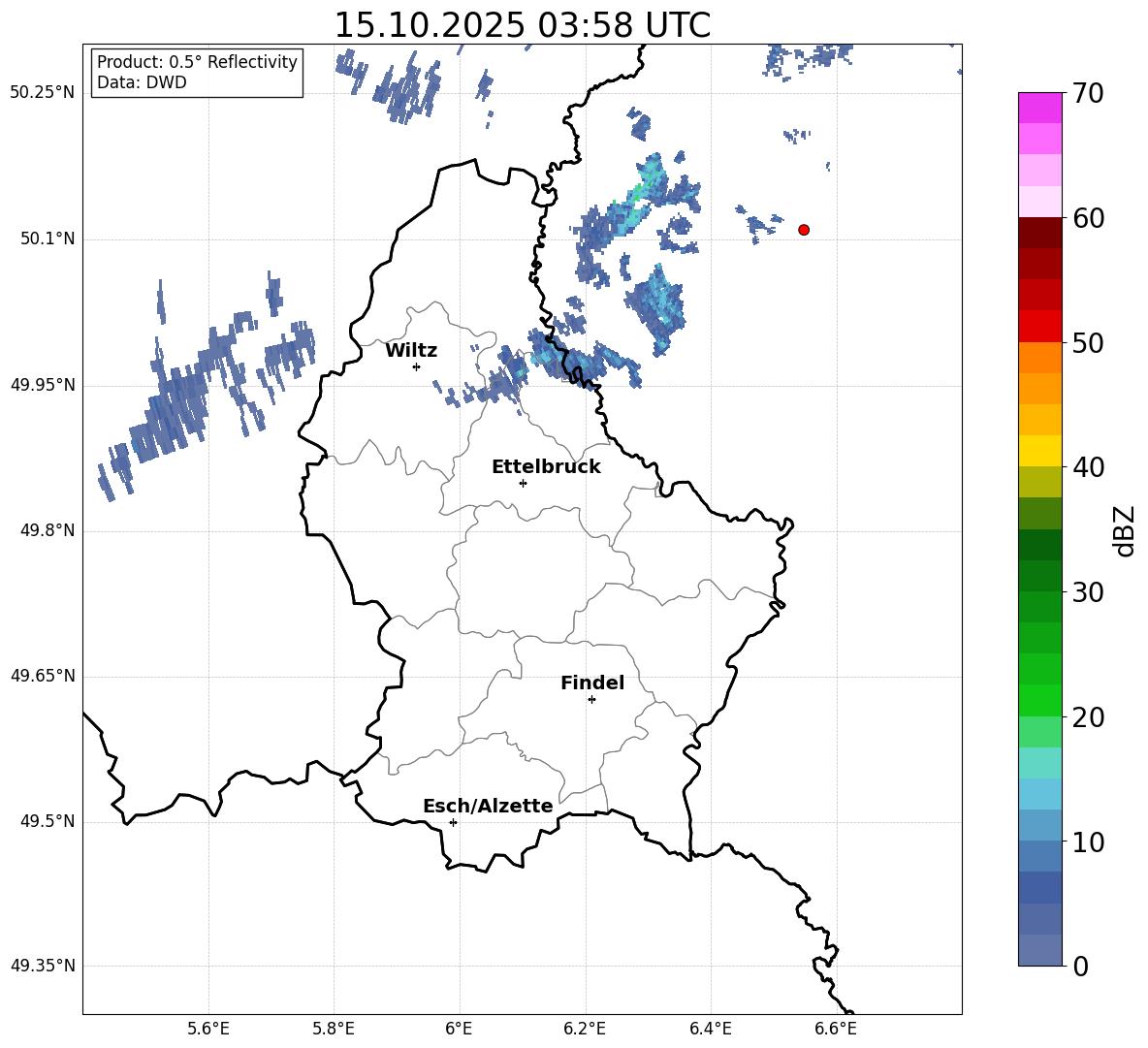Click the colorbar tick value 70
The image size is (1148, 1048).
coord(1088,93)
